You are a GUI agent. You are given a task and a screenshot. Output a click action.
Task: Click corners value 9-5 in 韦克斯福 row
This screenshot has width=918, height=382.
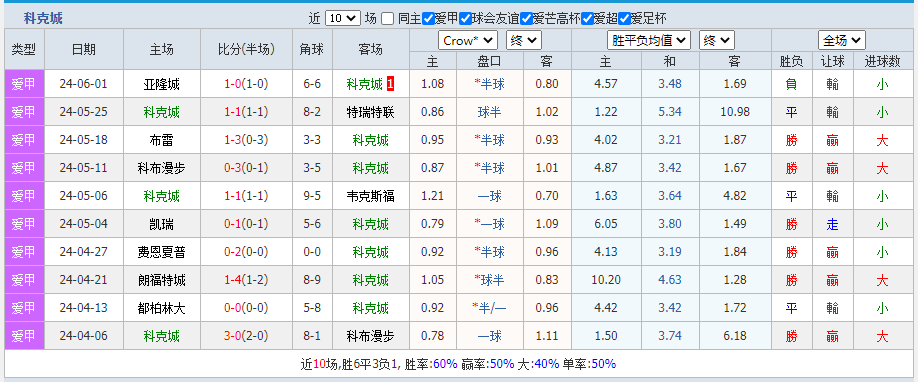(312, 196)
